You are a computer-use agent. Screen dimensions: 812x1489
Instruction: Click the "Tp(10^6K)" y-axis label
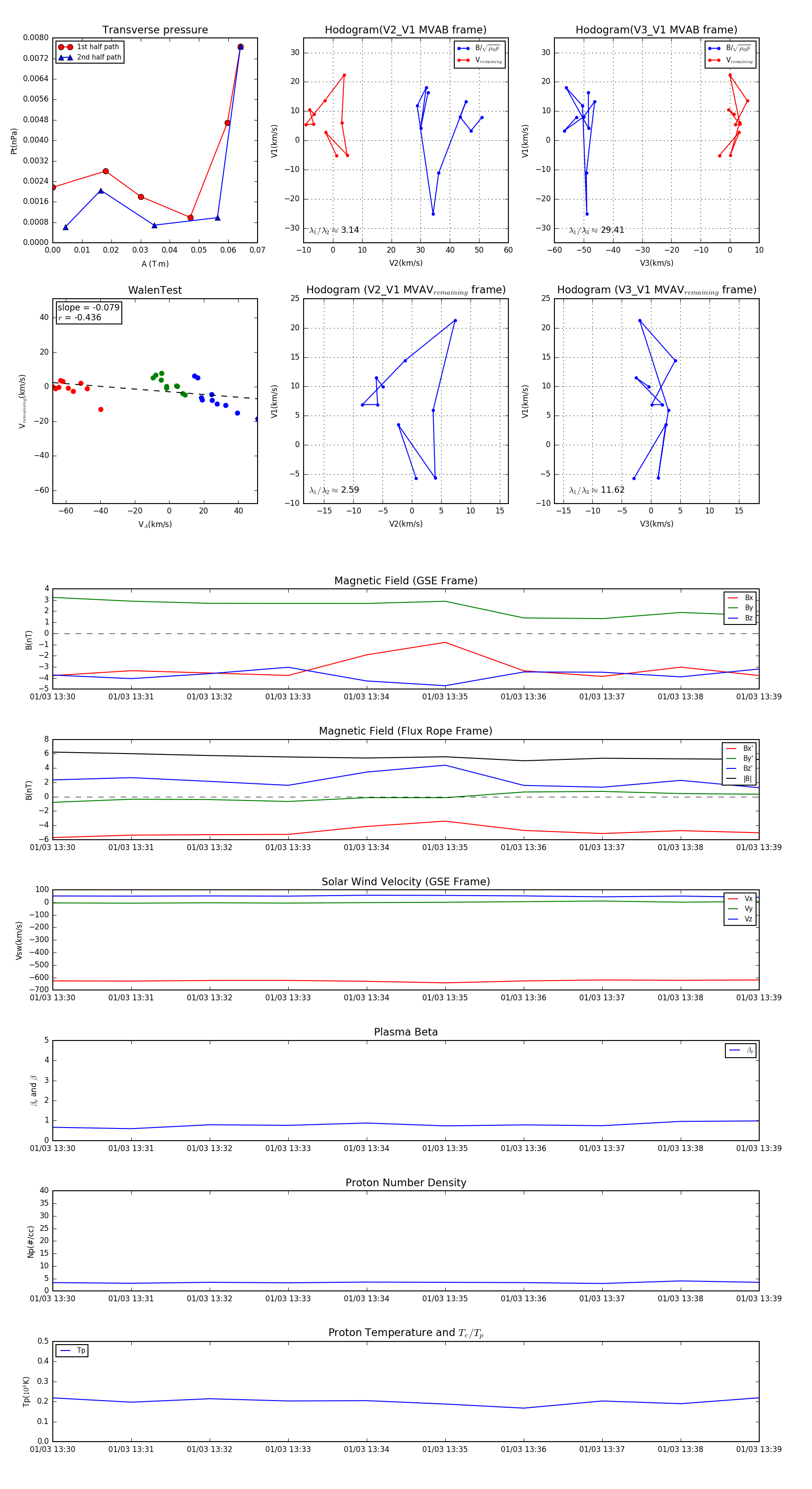tap(26, 1392)
